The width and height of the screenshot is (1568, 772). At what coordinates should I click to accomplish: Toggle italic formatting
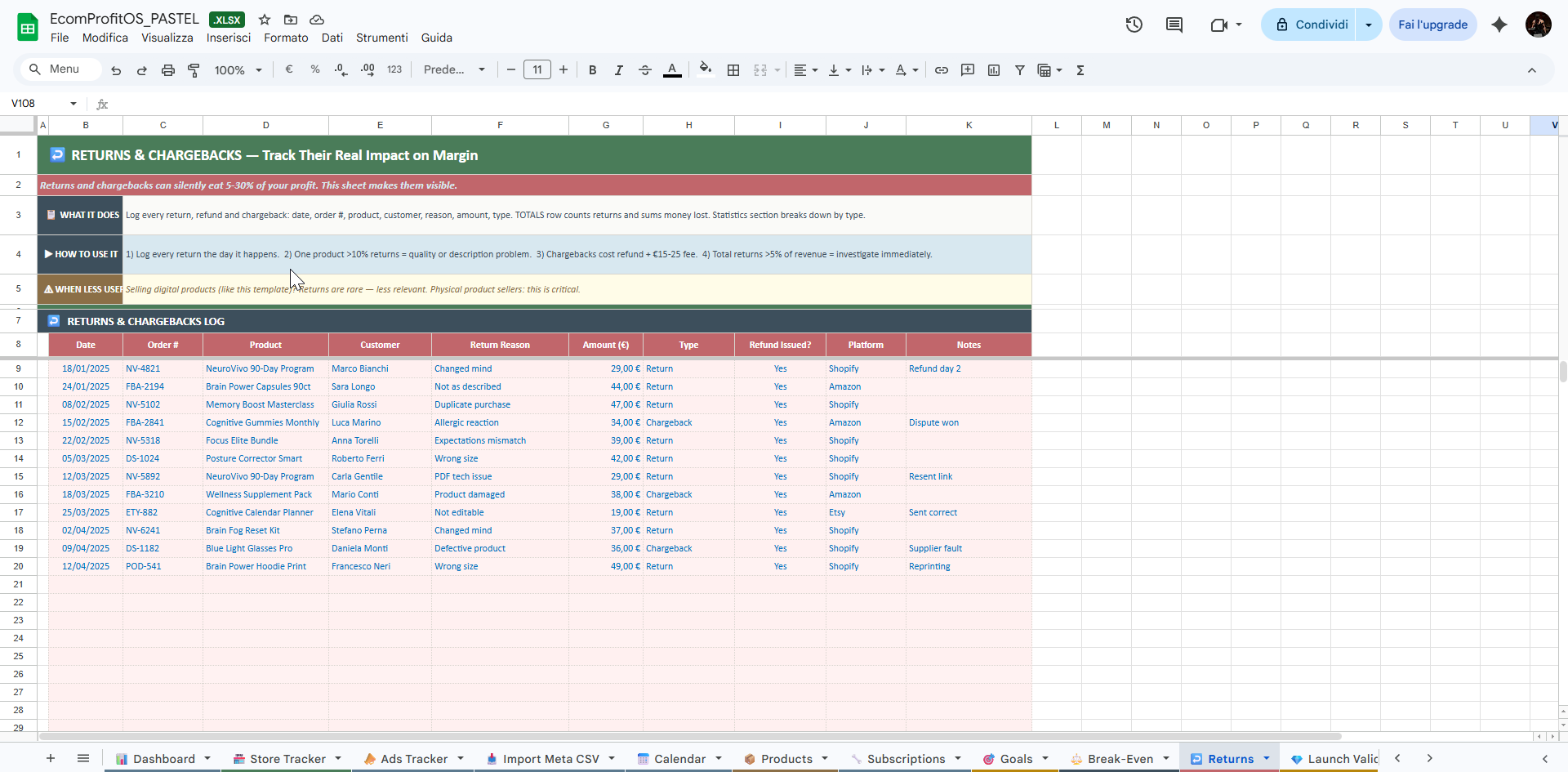tap(619, 70)
